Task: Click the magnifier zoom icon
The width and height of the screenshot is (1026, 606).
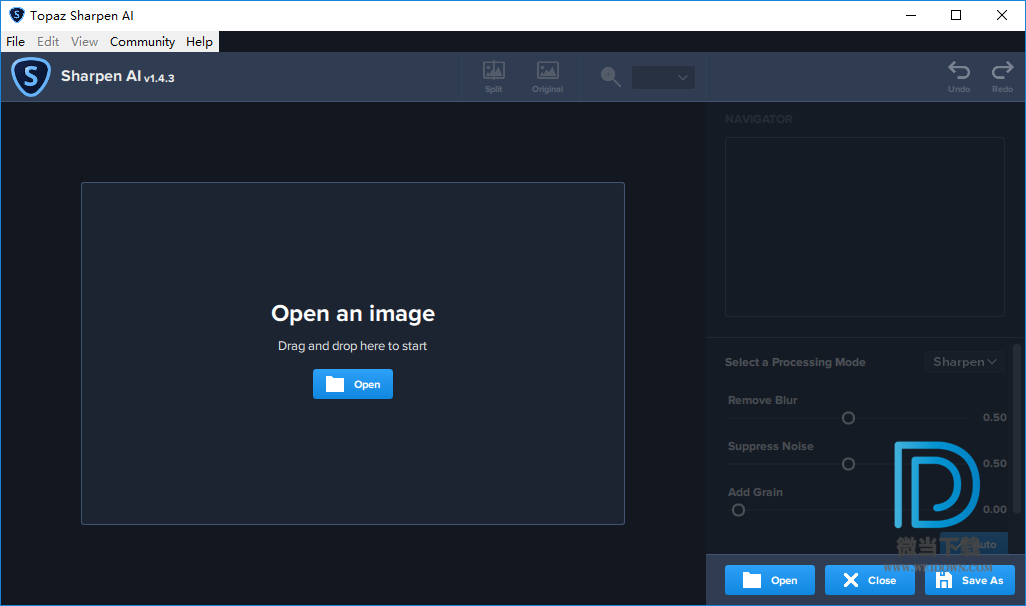Action: (x=611, y=77)
